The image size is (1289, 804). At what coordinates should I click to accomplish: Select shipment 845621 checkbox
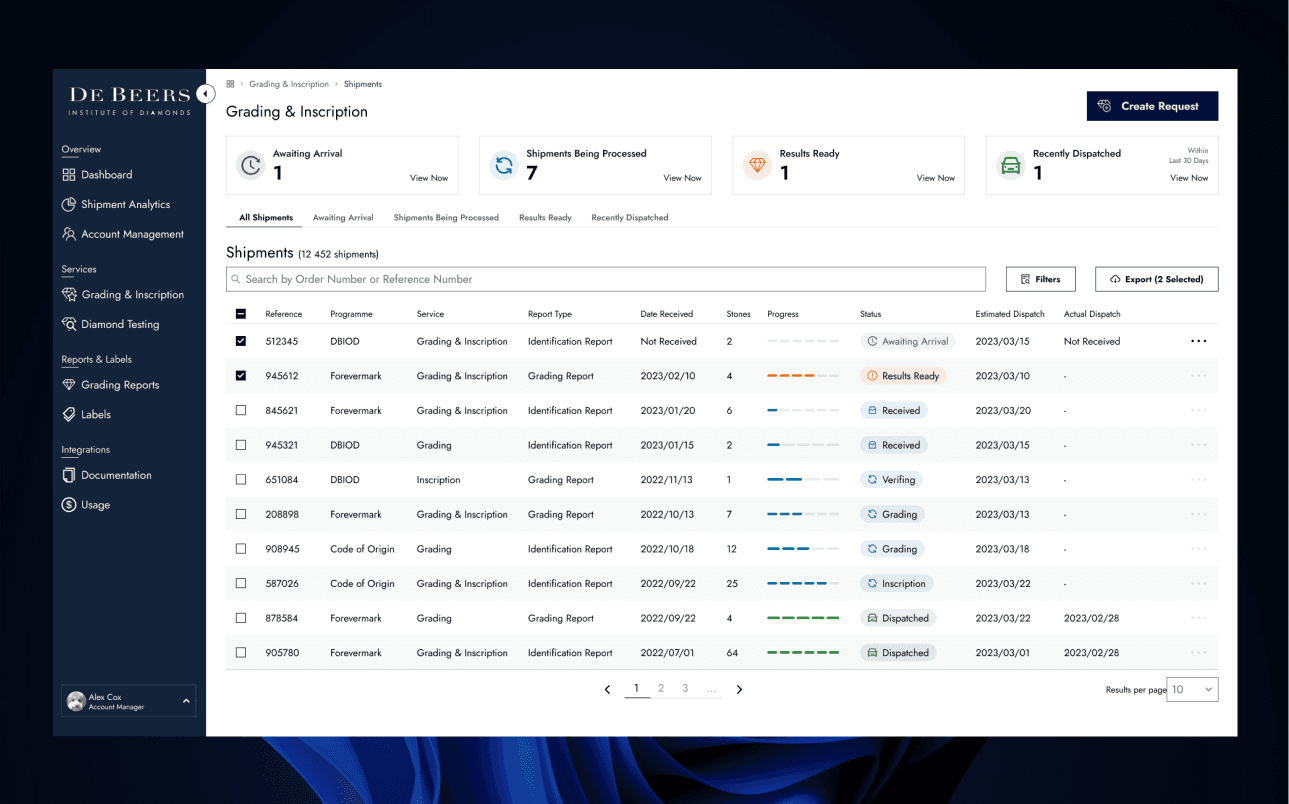tap(241, 410)
